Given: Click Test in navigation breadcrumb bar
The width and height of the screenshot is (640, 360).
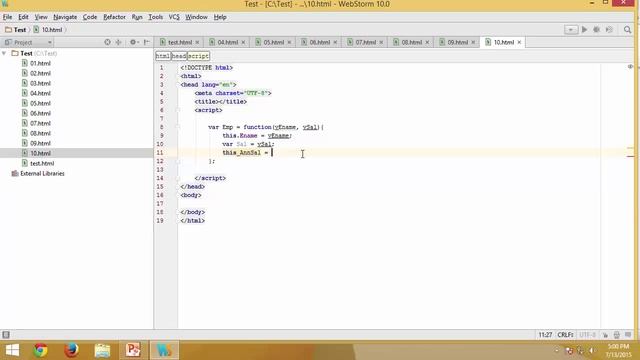Looking at the screenshot, I should point(16,30).
